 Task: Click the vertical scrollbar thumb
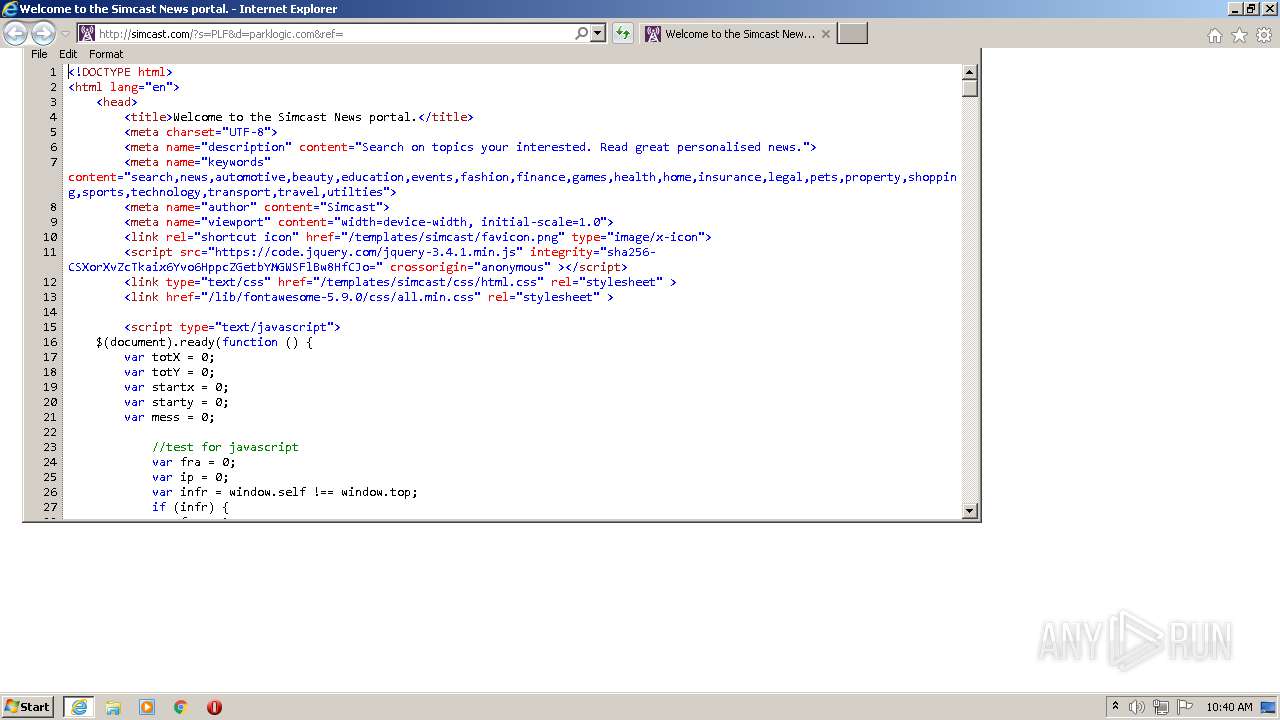point(969,88)
